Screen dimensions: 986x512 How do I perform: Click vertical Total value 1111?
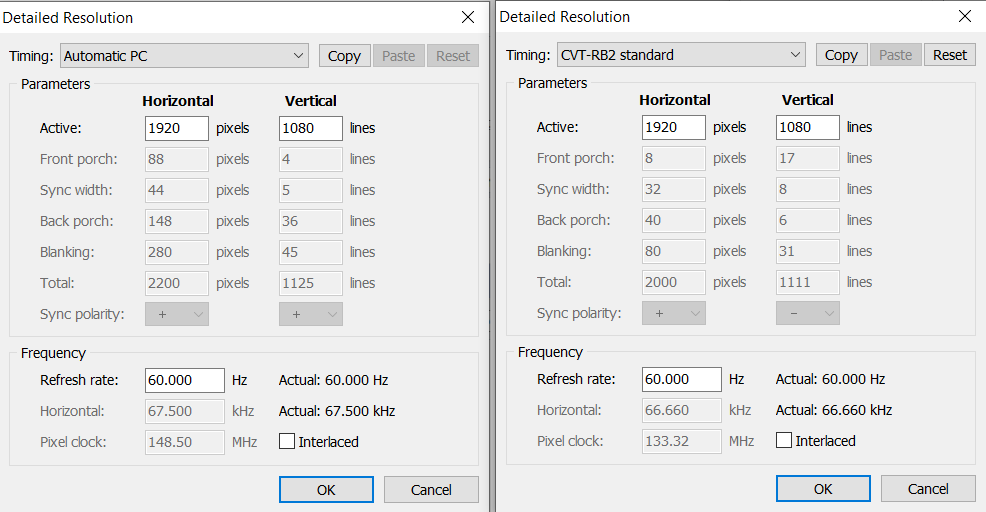[807, 282]
